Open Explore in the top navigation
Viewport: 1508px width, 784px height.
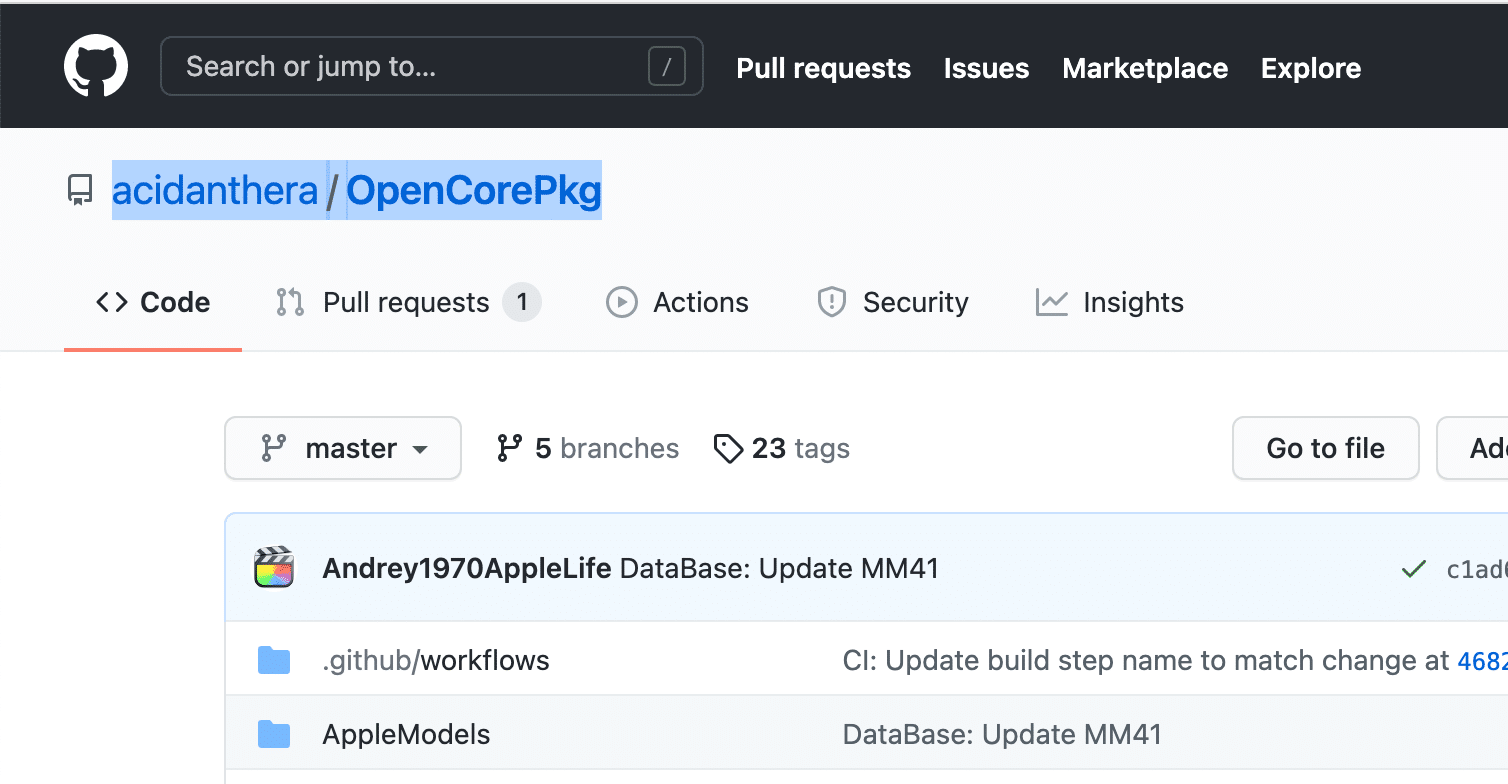click(x=1311, y=68)
